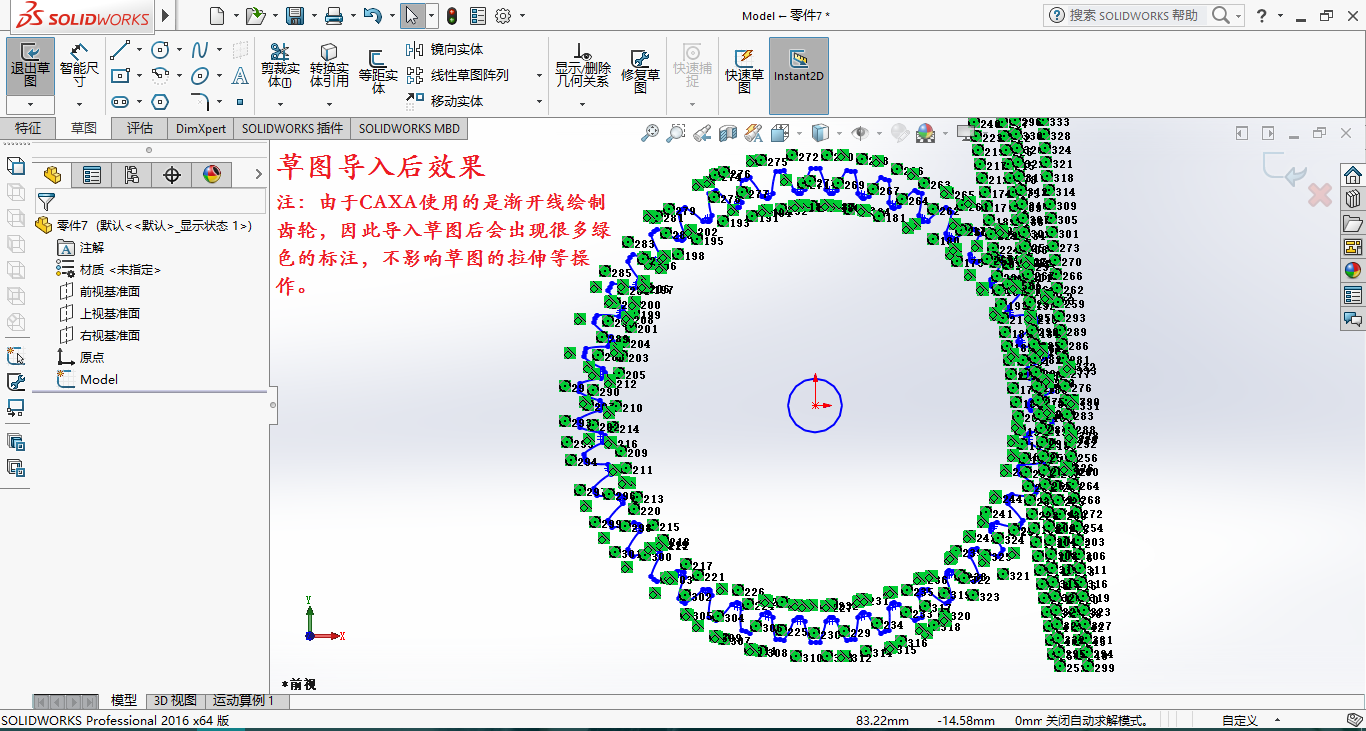Click the Print icon
Screen dimensions: 1366x731
coord(334,15)
